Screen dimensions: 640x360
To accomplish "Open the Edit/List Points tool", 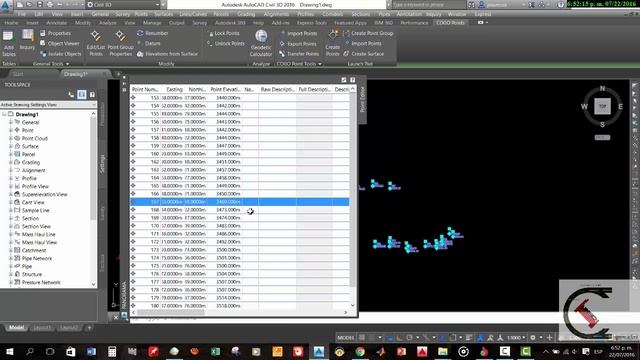I will tap(96, 43).
